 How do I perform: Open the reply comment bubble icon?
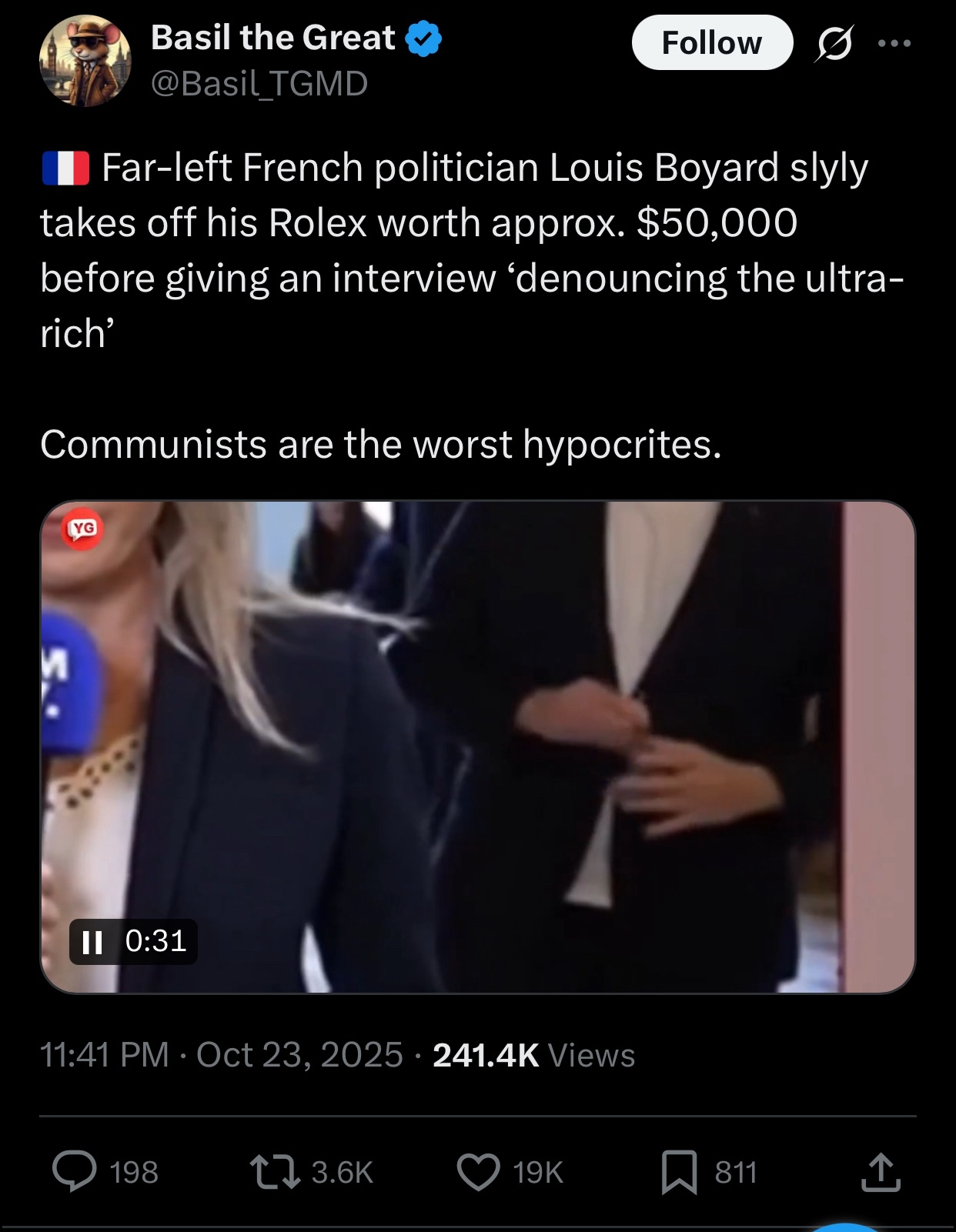pyautogui.click(x=75, y=1172)
